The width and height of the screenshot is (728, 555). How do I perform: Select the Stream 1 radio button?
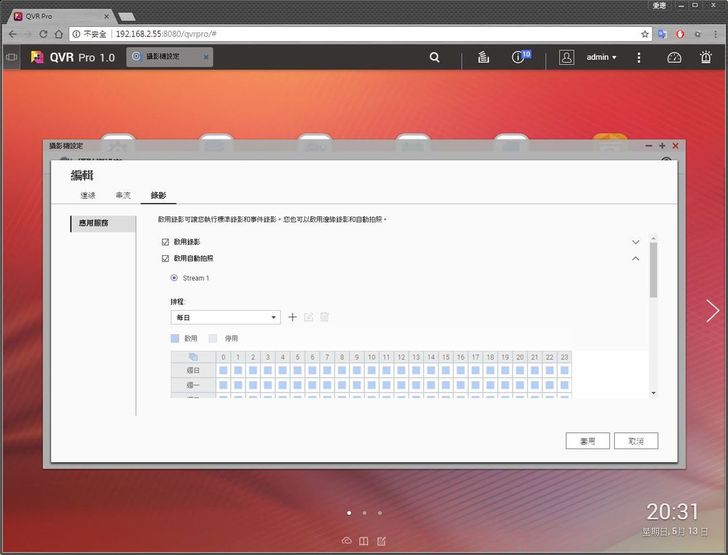[176, 278]
